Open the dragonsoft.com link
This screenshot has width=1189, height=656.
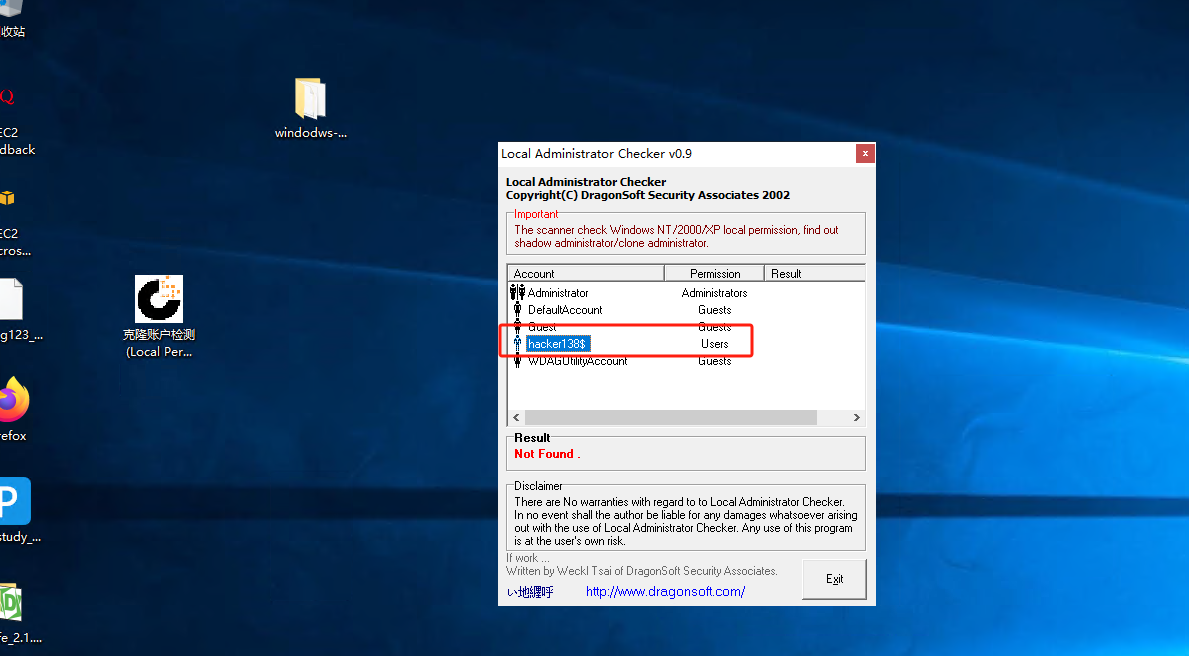(665, 592)
